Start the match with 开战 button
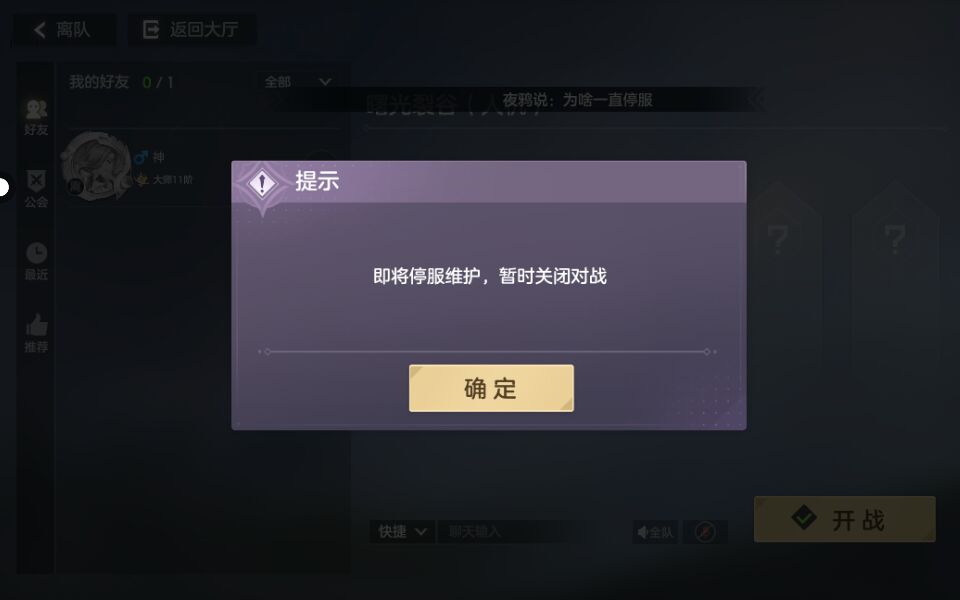Screen dimensions: 960x600 (844, 519)
